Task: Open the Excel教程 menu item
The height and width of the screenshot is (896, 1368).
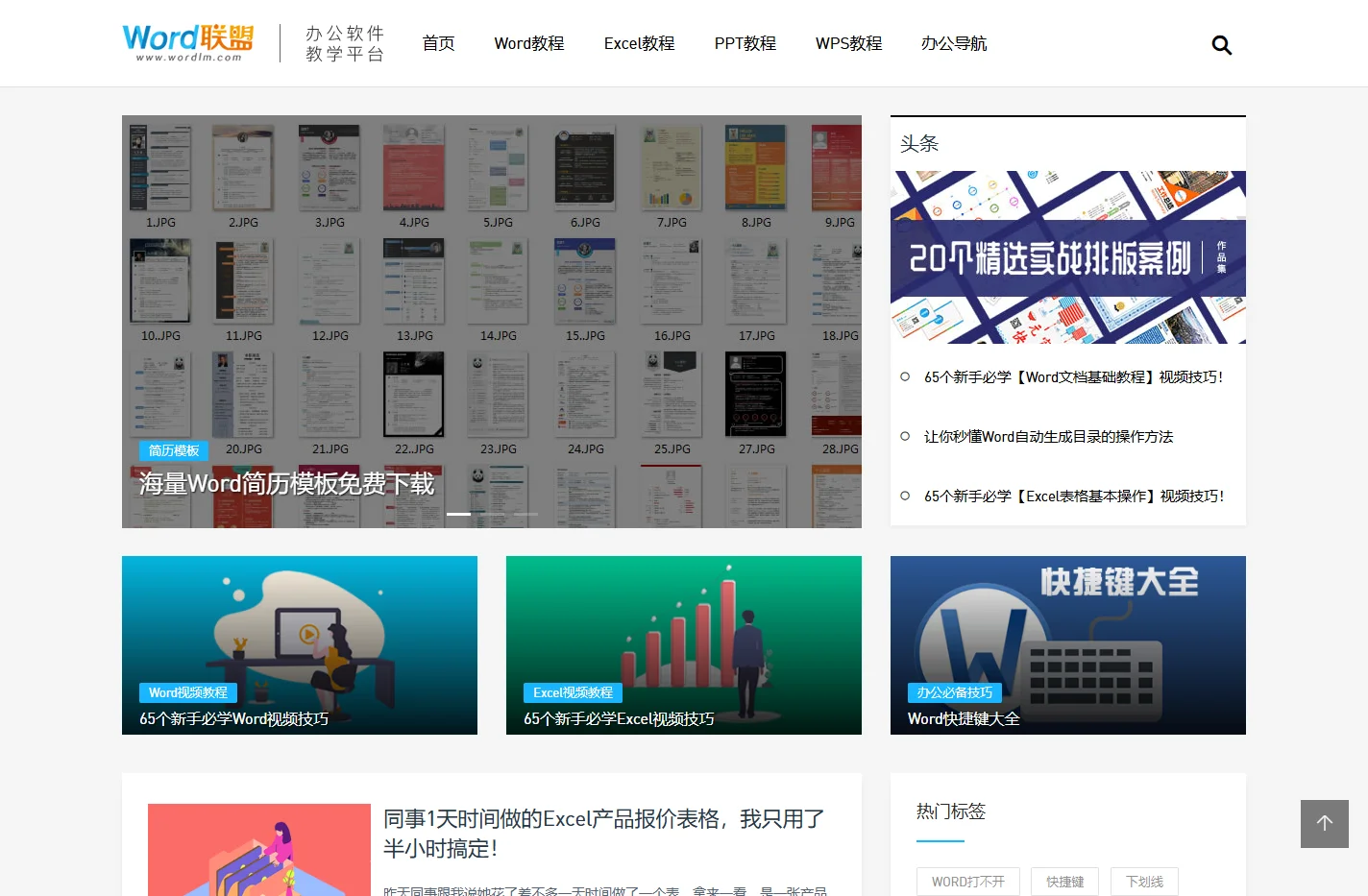Action: [639, 43]
